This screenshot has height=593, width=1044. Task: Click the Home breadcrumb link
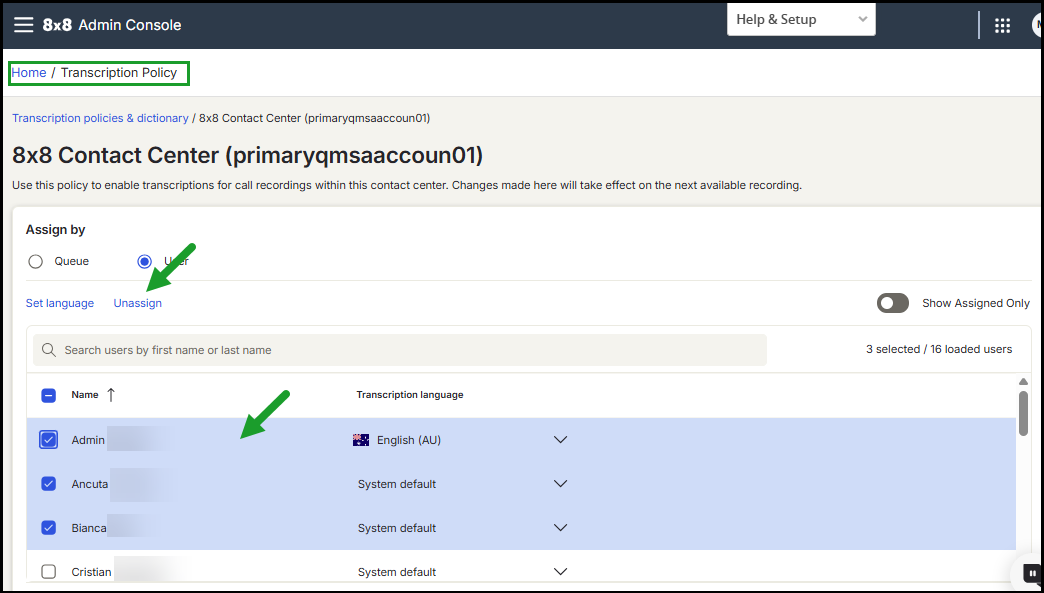click(x=29, y=73)
